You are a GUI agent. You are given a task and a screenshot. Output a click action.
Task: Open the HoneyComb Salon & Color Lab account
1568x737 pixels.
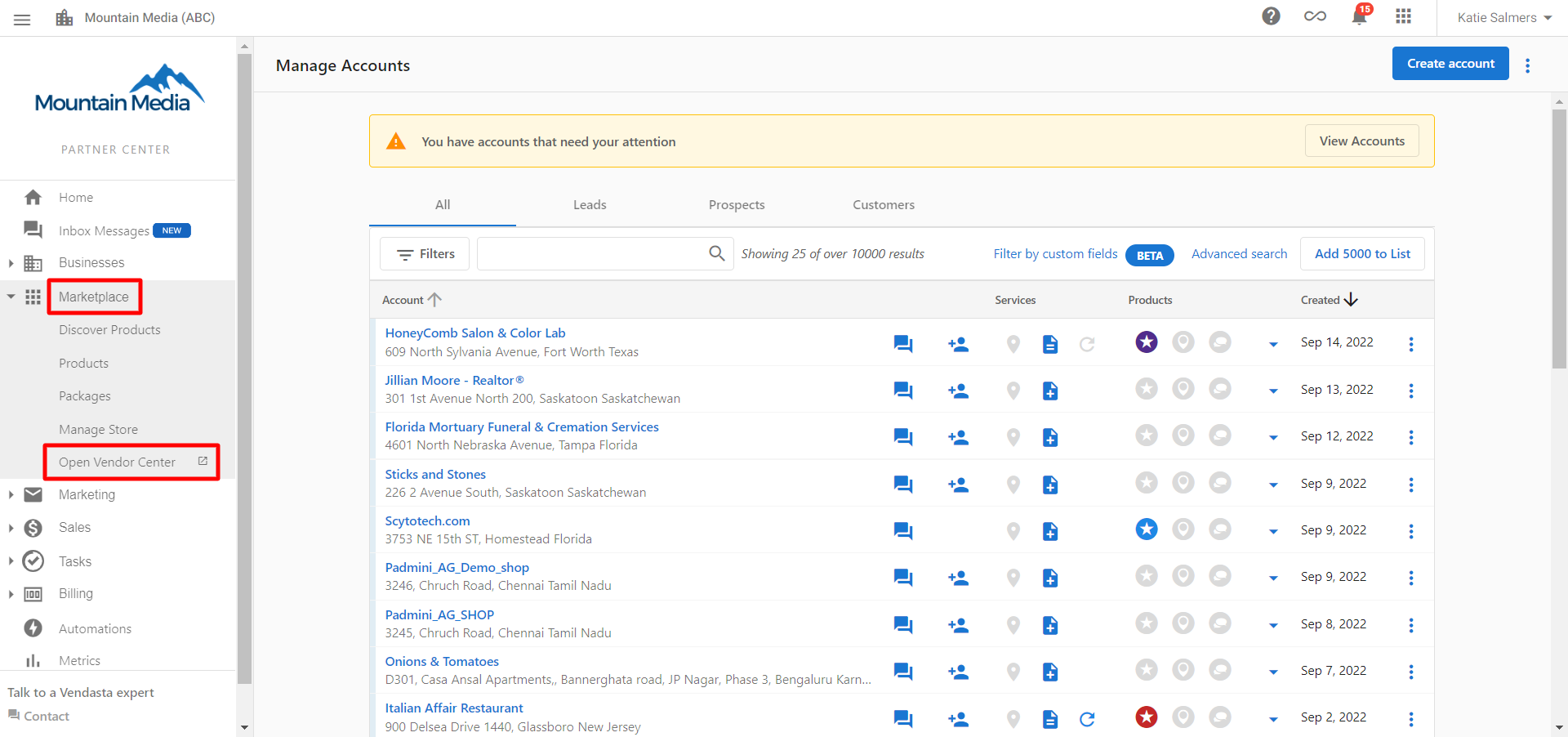pos(475,333)
